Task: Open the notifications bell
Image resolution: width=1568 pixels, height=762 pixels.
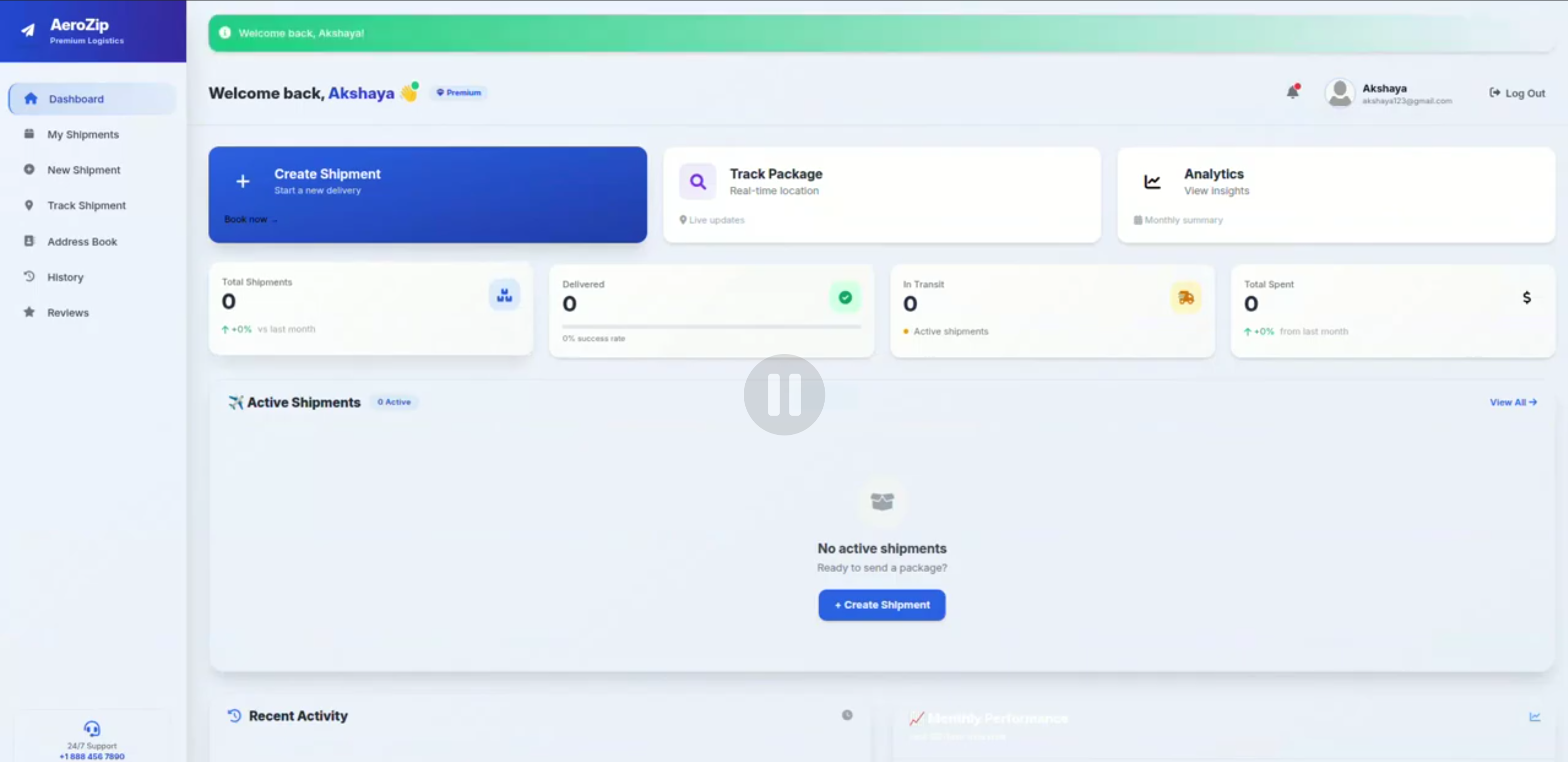Action: pyautogui.click(x=1292, y=91)
